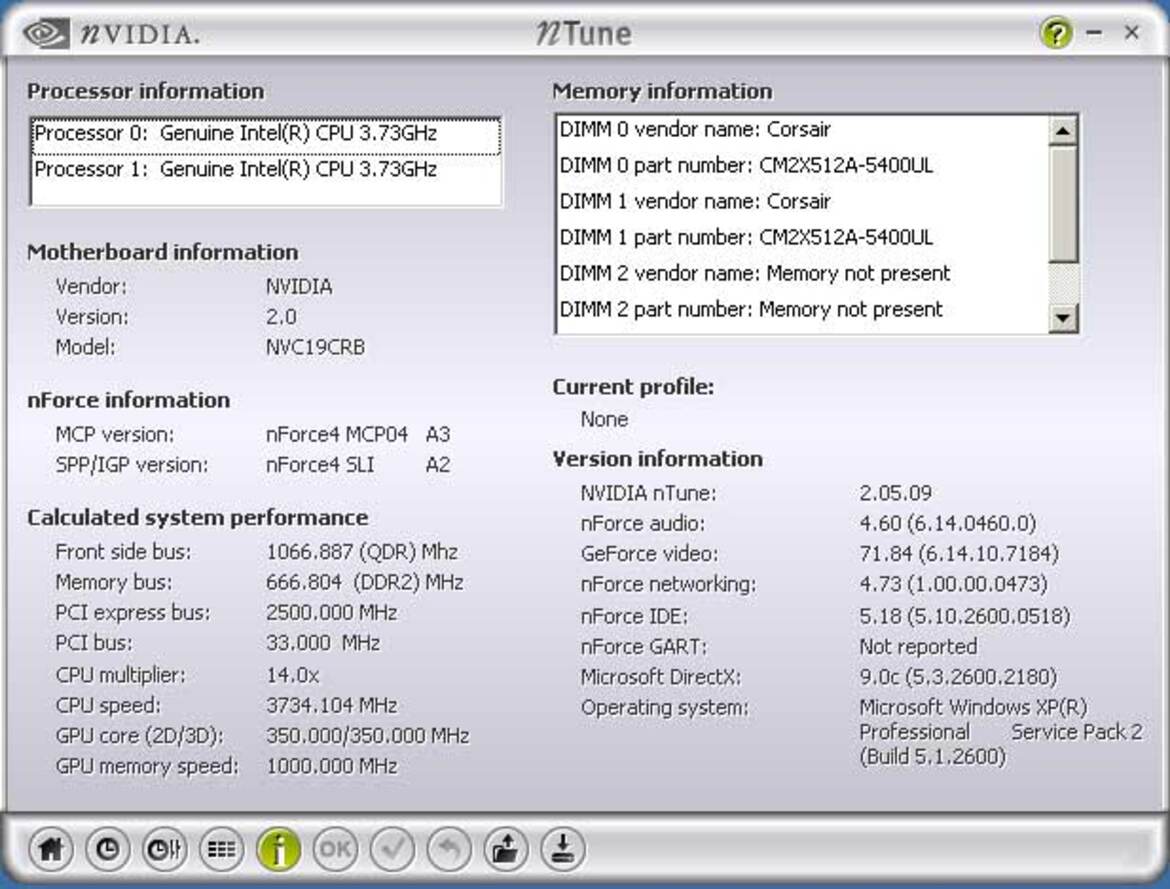Click Microsoft Windows XP(R) operating system text
Viewport: 1170px width, 889px height.
(x=973, y=707)
